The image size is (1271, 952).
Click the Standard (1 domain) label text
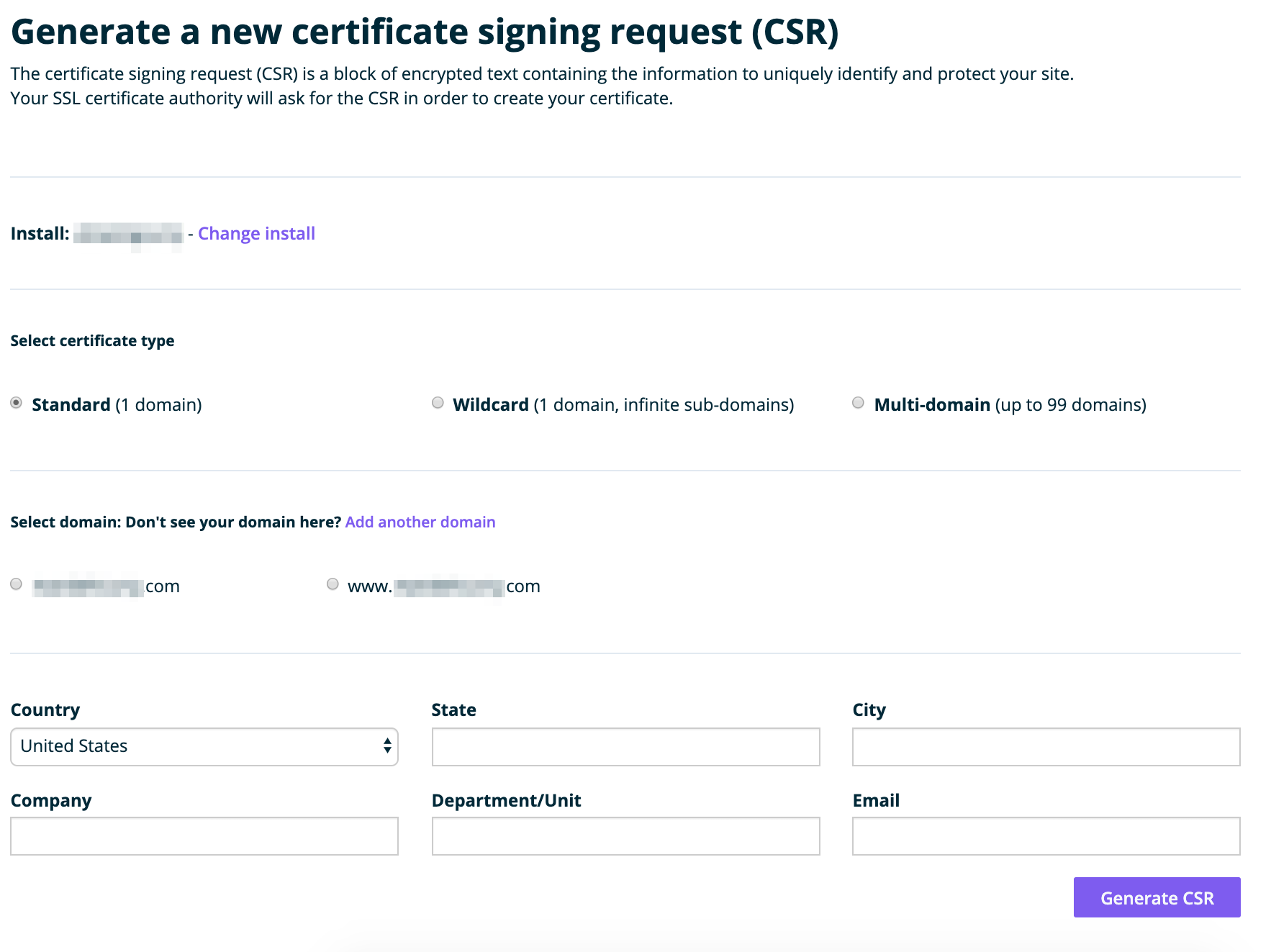(x=117, y=405)
